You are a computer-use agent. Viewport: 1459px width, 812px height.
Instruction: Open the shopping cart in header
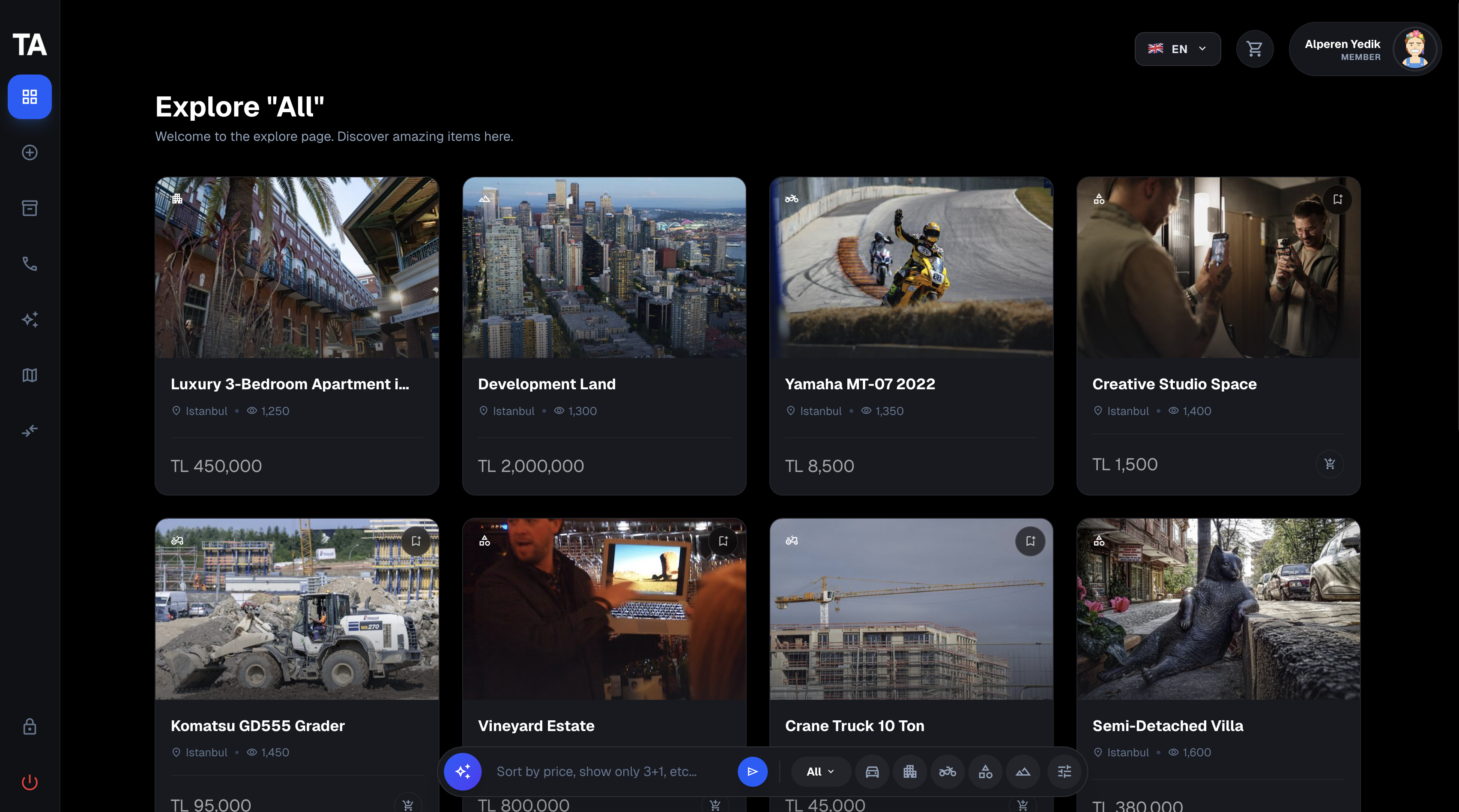point(1255,49)
